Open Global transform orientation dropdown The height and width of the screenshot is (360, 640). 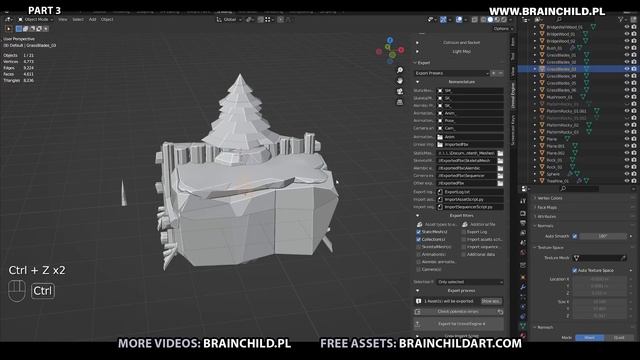229,19
